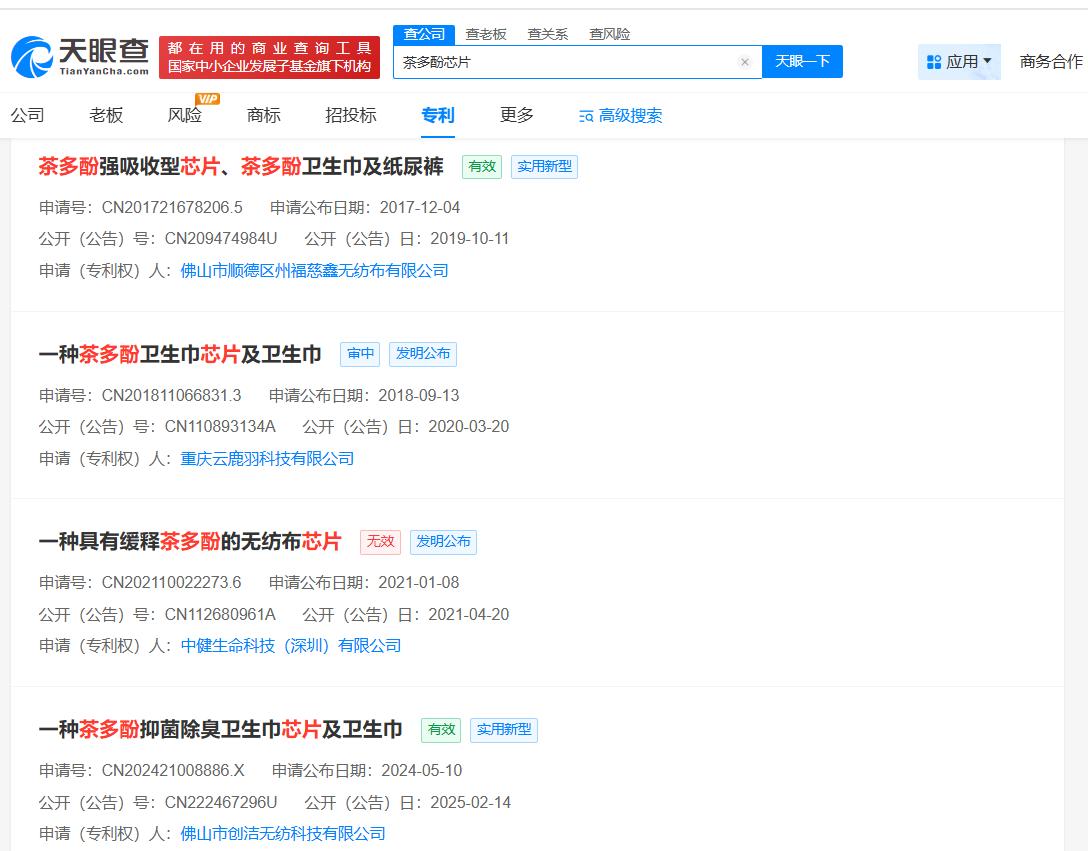Image resolution: width=1088 pixels, height=851 pixels.
Task: Click 发明公布 tag beside 无效
Action: (443, 541)
